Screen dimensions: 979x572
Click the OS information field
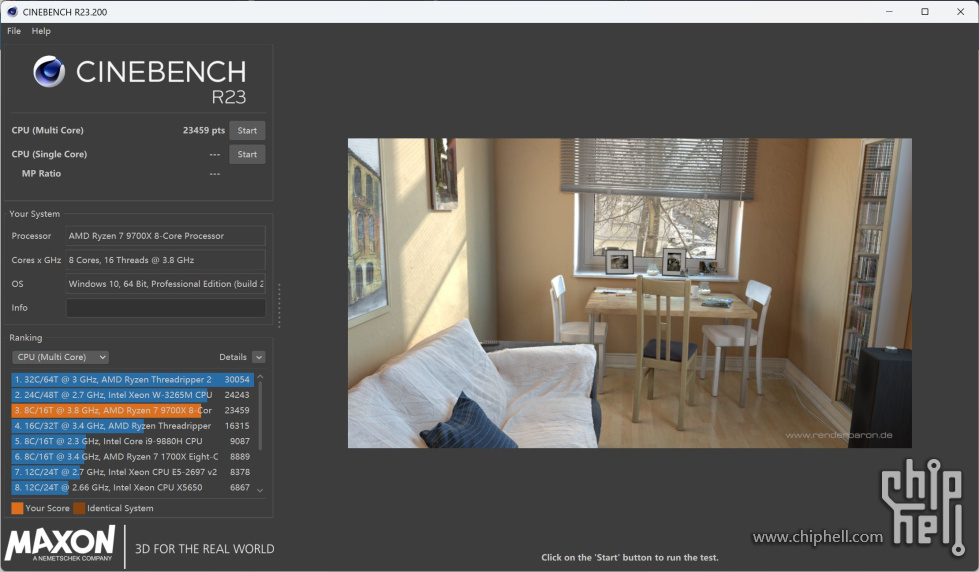pyautogui.click(x=165, y=284)
